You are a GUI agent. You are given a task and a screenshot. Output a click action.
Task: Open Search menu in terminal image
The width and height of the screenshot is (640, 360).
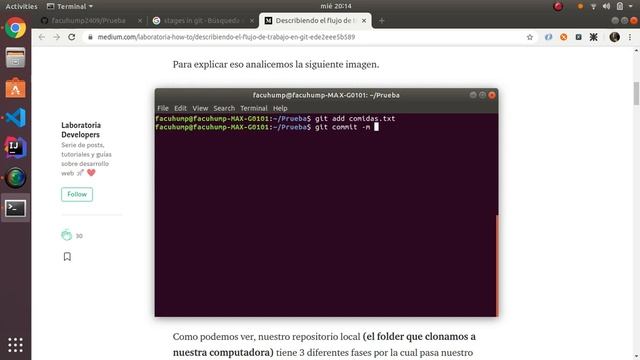pos(224,108)
